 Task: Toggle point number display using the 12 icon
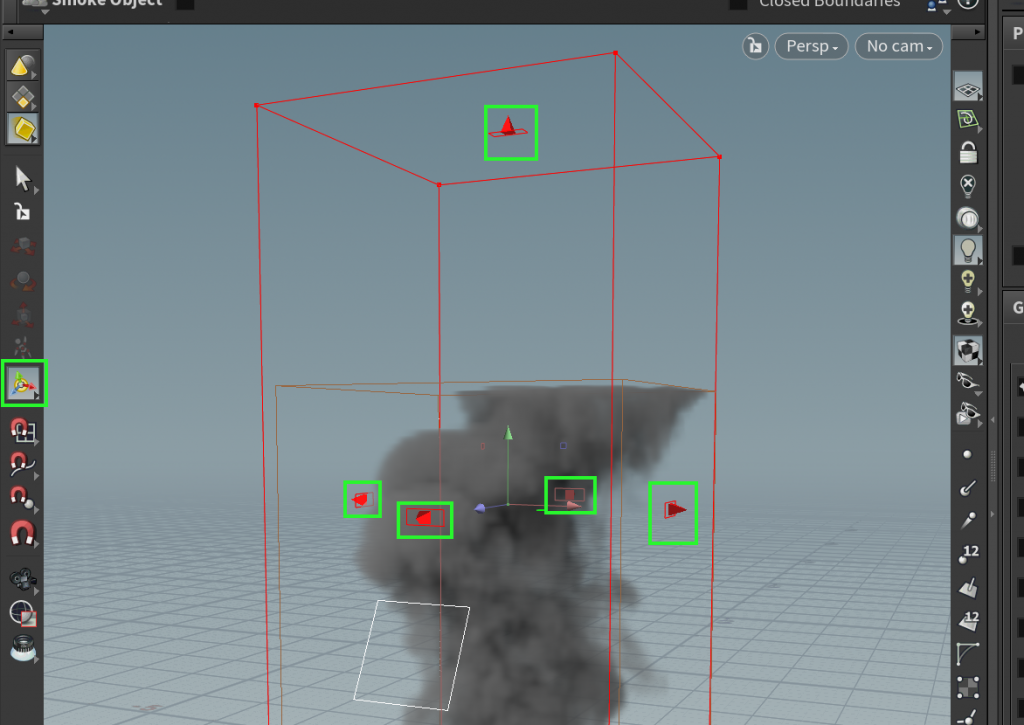coord(968,551)
